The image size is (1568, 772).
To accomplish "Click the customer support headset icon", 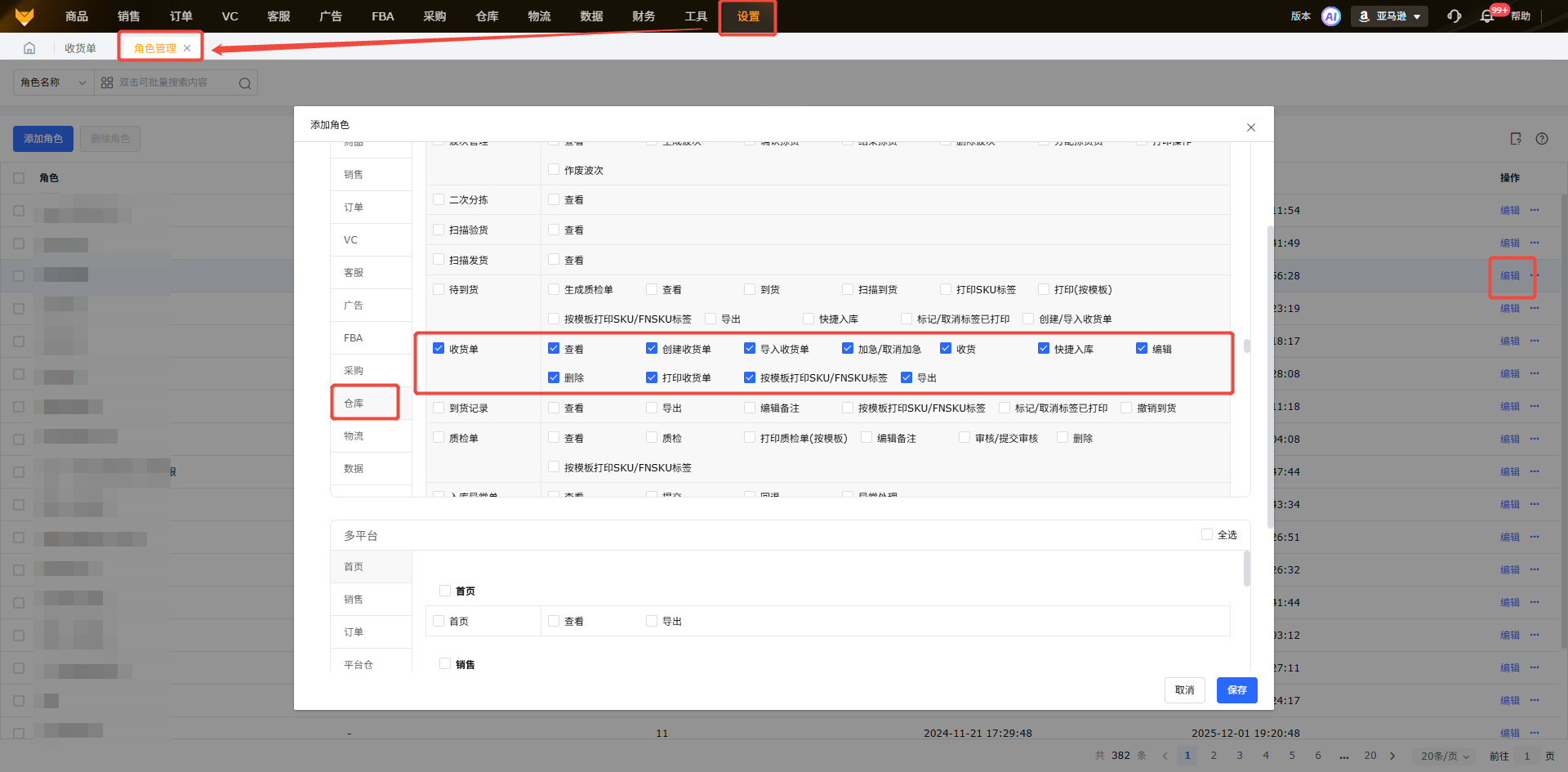I will coord(1454,16).
